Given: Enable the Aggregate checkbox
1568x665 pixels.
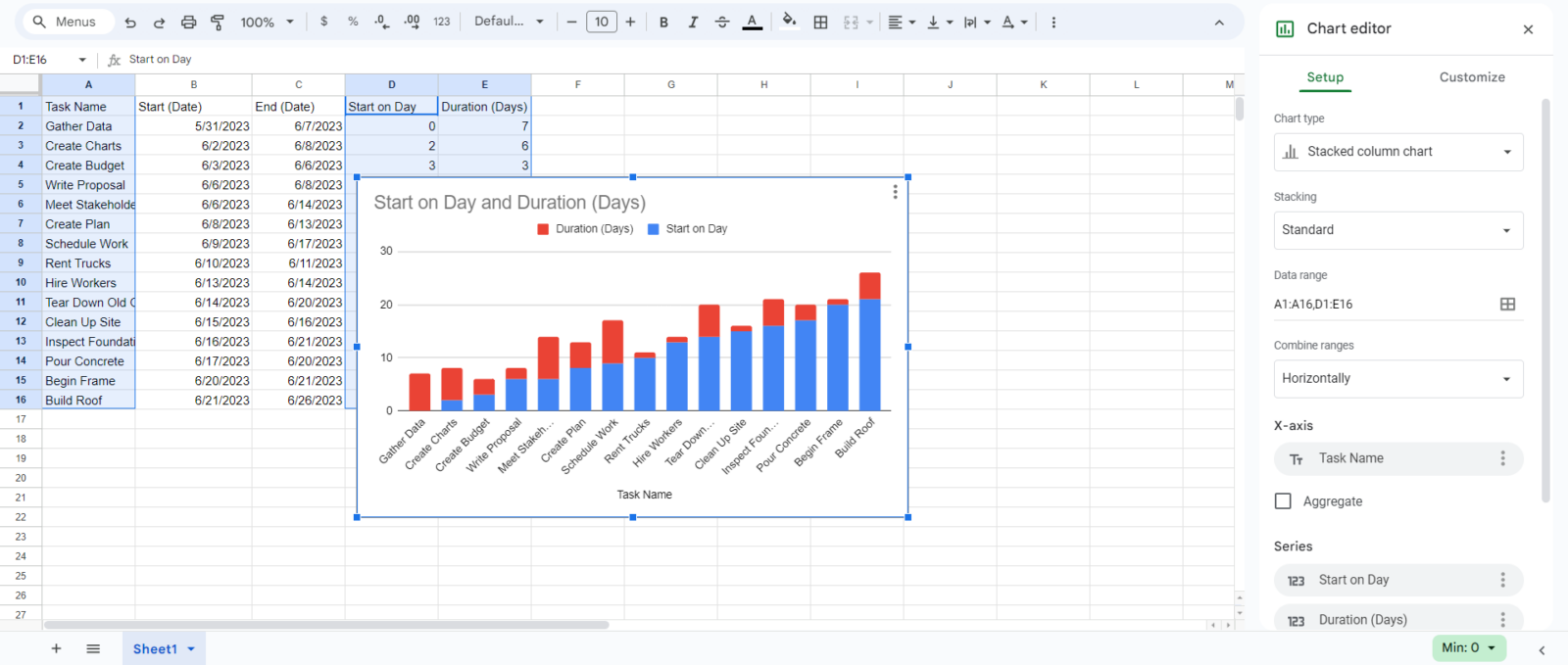Looking at the screenshot, I should (1283, 501).
